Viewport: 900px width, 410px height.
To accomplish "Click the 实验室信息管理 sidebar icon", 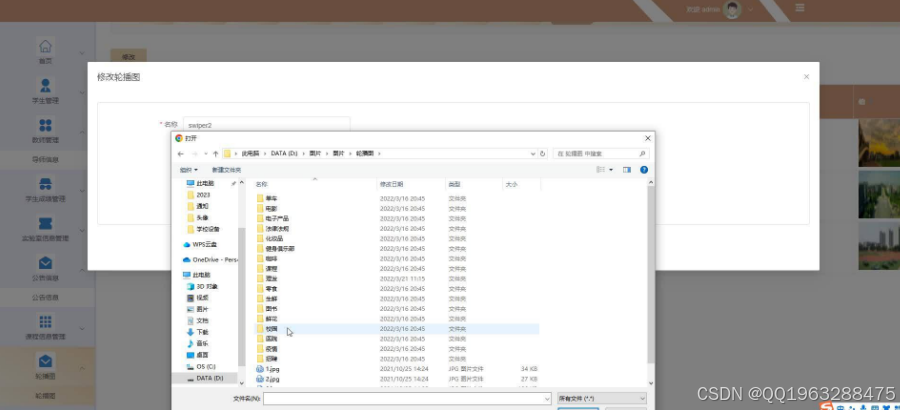I will 45,223.
